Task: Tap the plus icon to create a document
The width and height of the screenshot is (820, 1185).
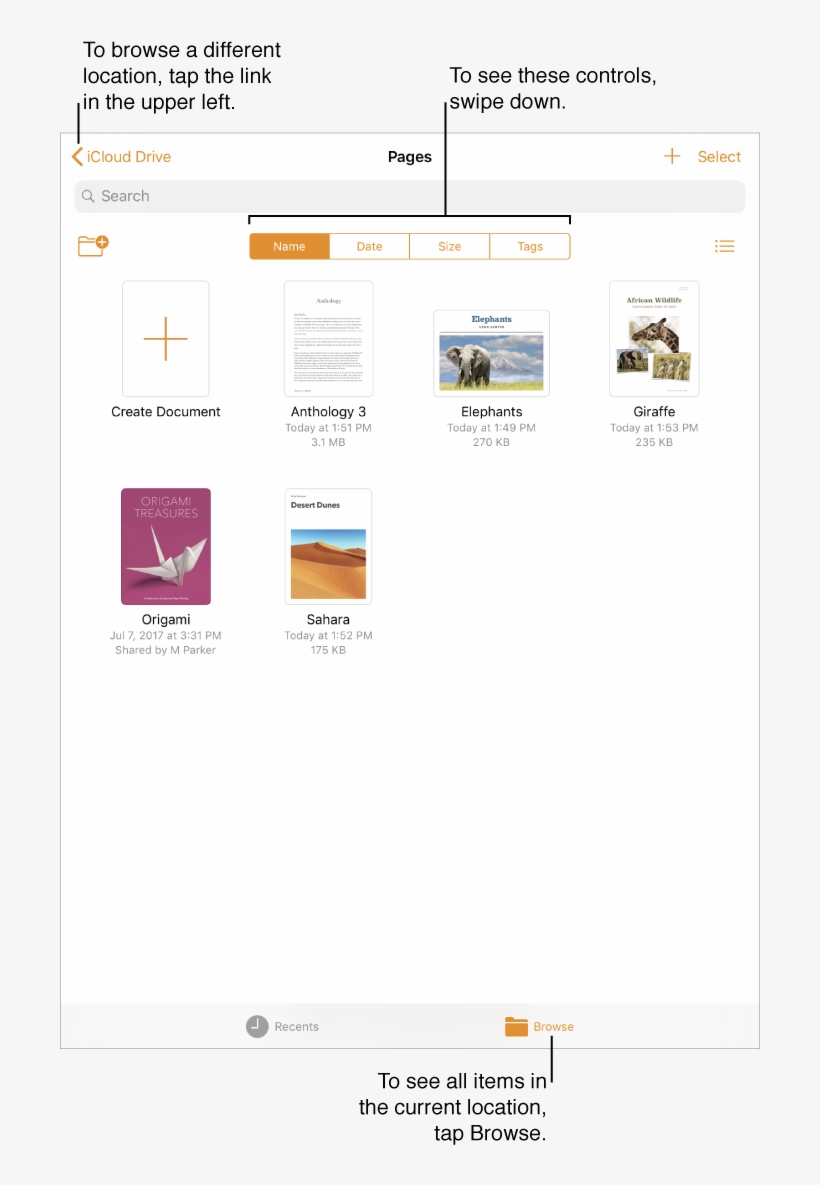Action: pyautogui.click(x=165, y=339)
